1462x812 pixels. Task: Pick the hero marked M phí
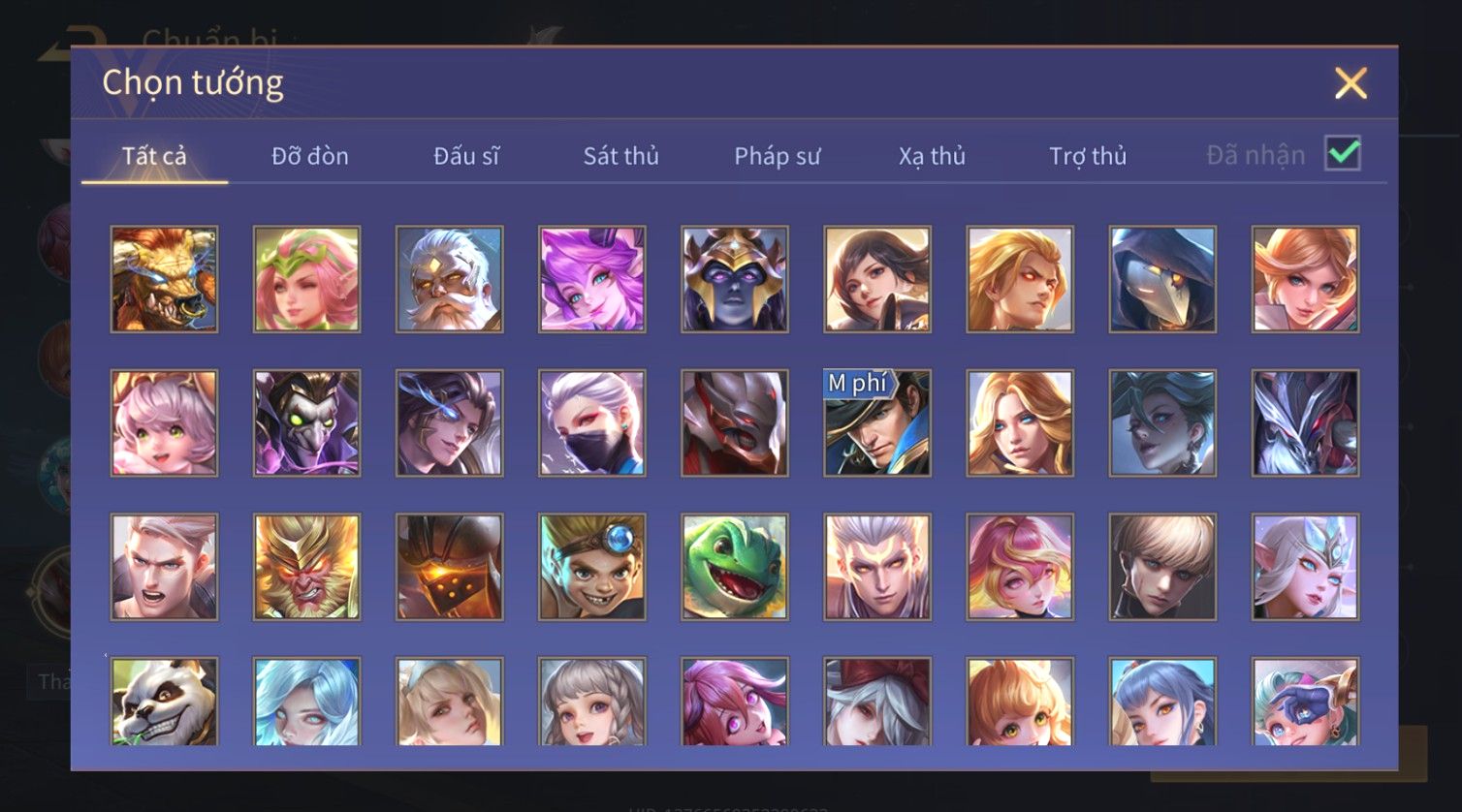(x=877, y=422)
